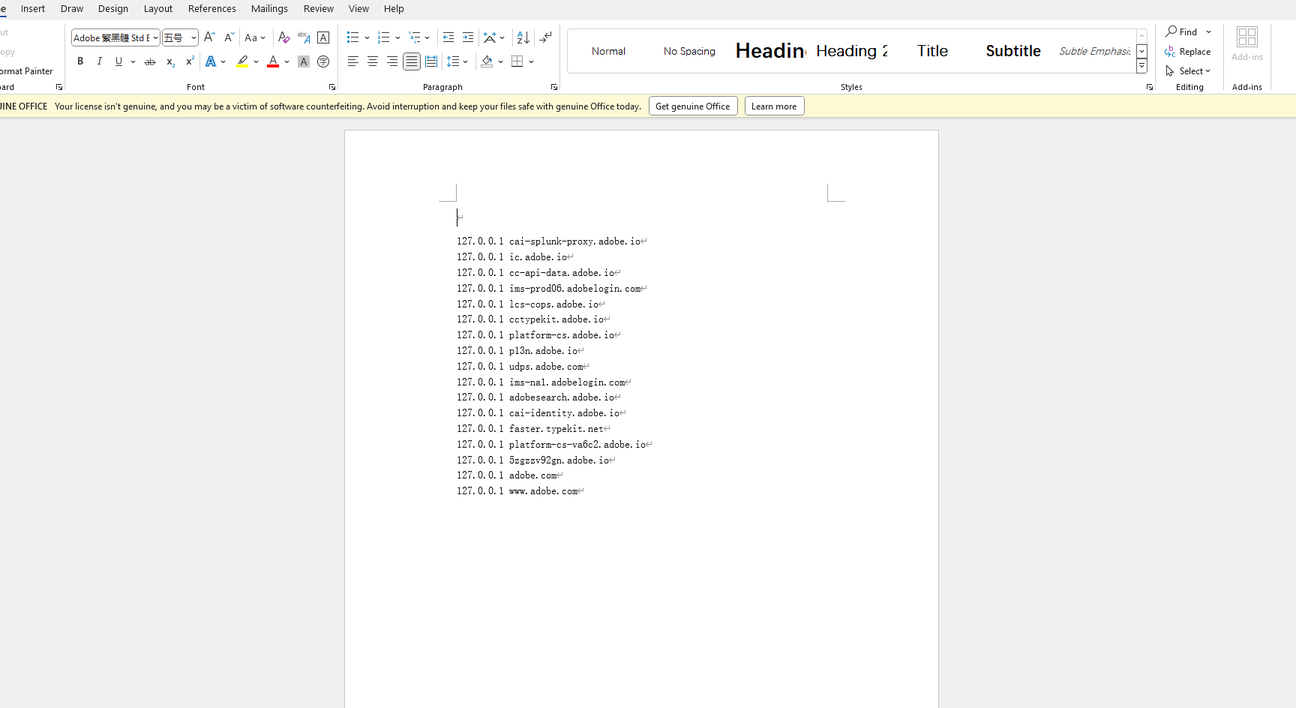This screenshot has width=1296, height=708.
Task: Switch to Layout tab
Action: [x=158, y=9]
